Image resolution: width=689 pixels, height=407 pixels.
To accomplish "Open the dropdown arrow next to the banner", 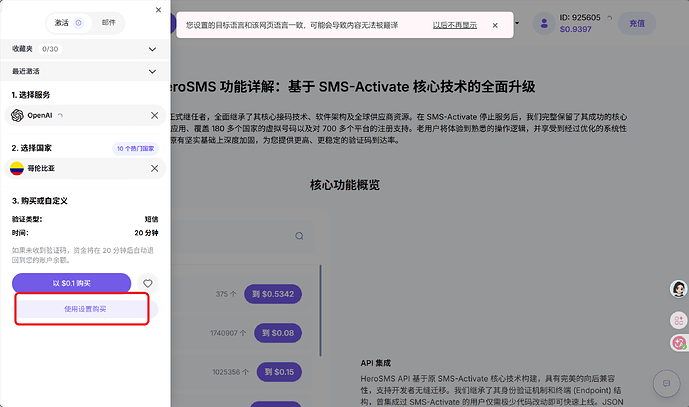I will click(x=517, y=23).
